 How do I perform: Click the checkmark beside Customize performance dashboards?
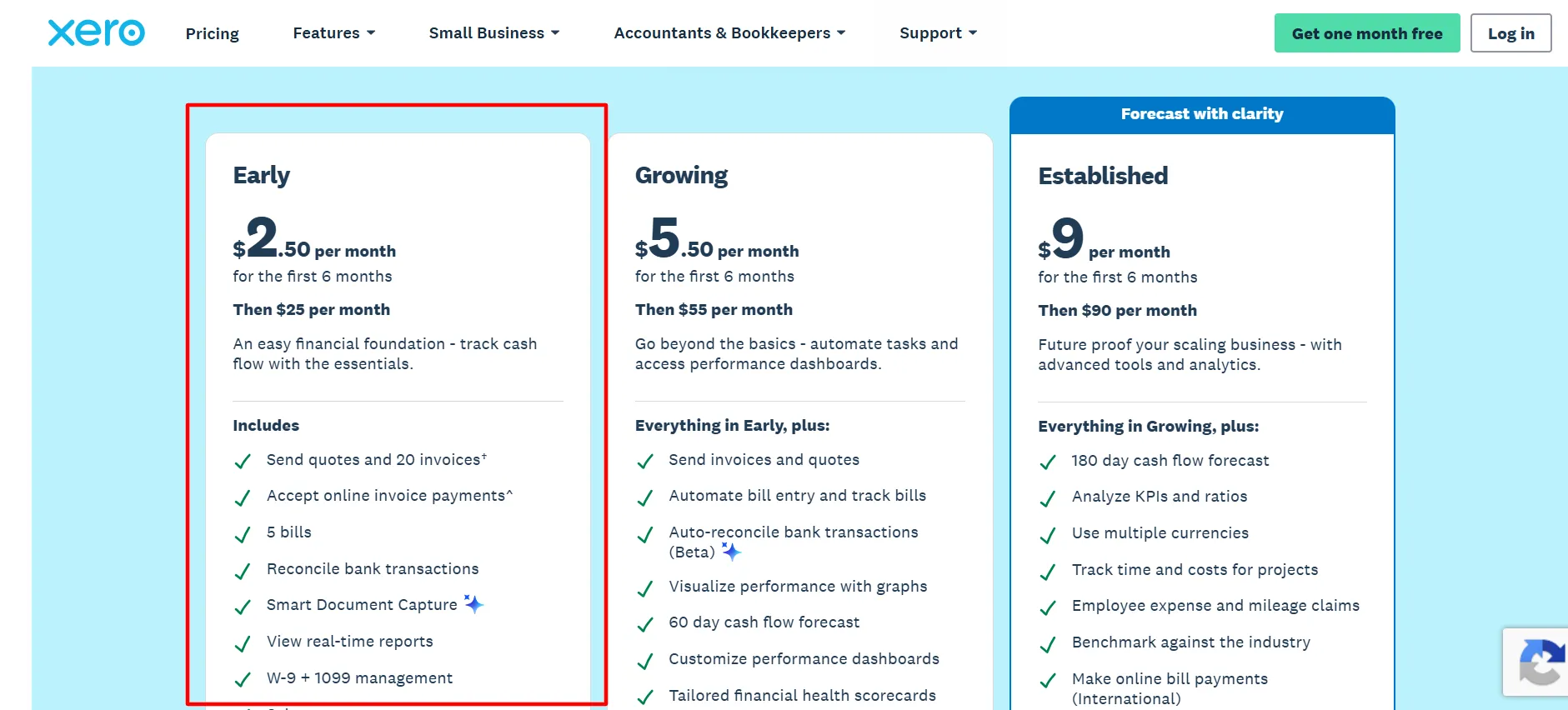645,662
